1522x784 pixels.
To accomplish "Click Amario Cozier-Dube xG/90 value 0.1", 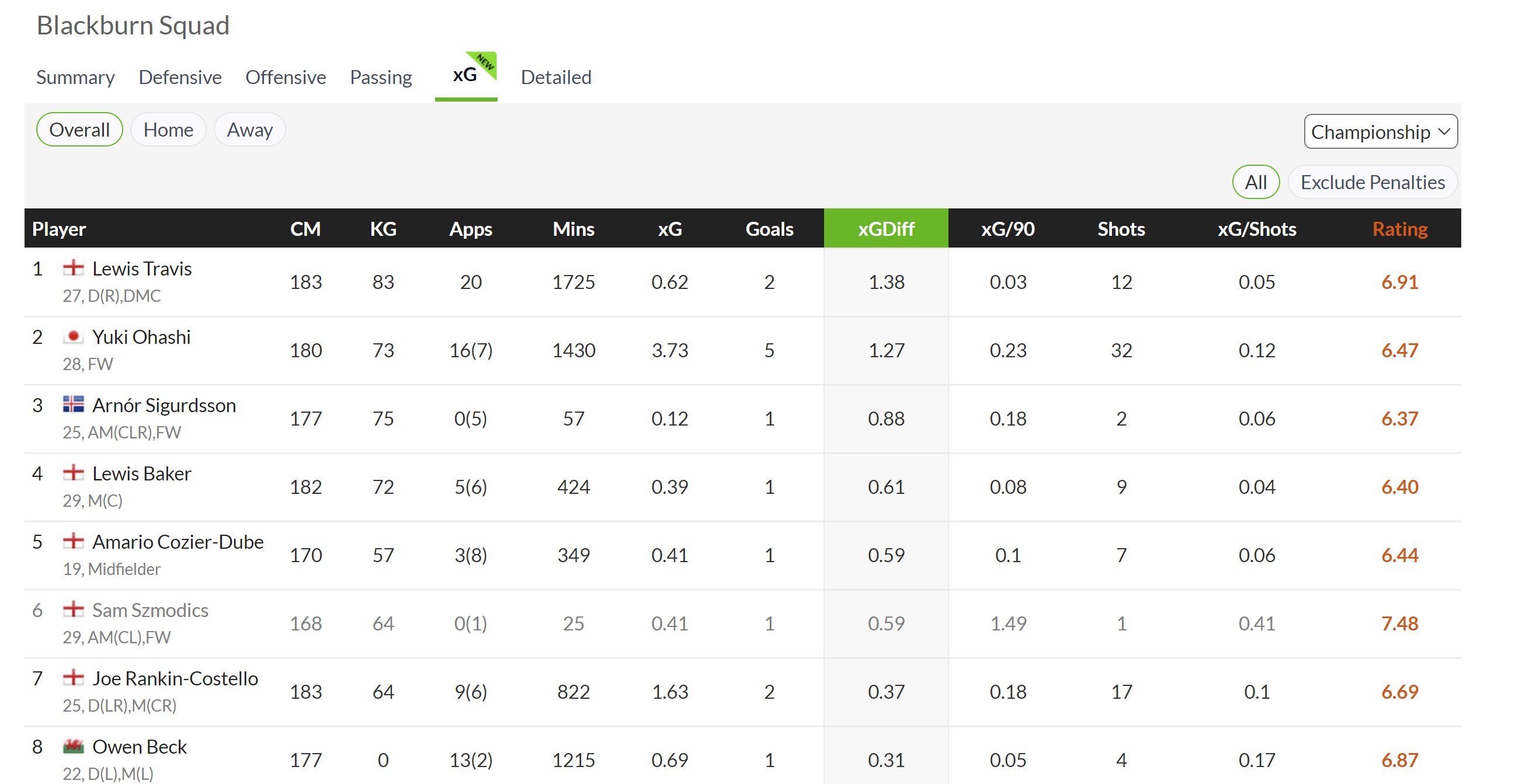I will pos(1008,555).
